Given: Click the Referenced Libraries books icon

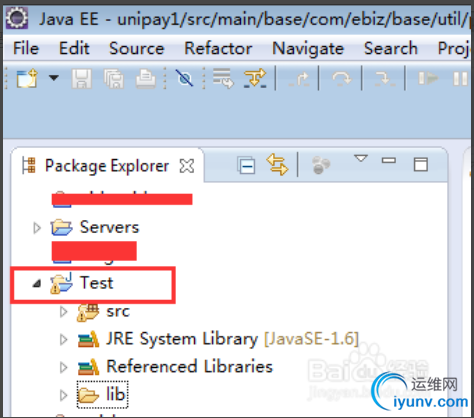Looking at the screenshot, I should click(88, 367).
